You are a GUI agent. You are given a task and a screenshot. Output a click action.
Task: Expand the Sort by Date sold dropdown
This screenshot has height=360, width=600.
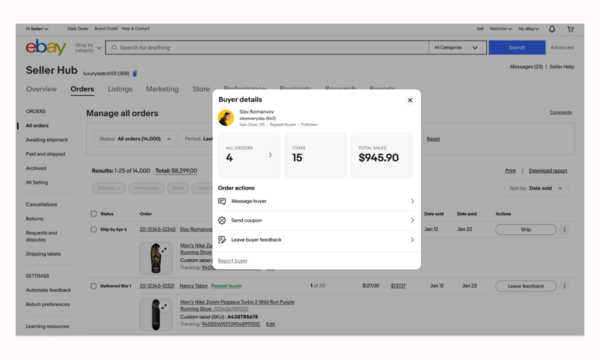536,188
